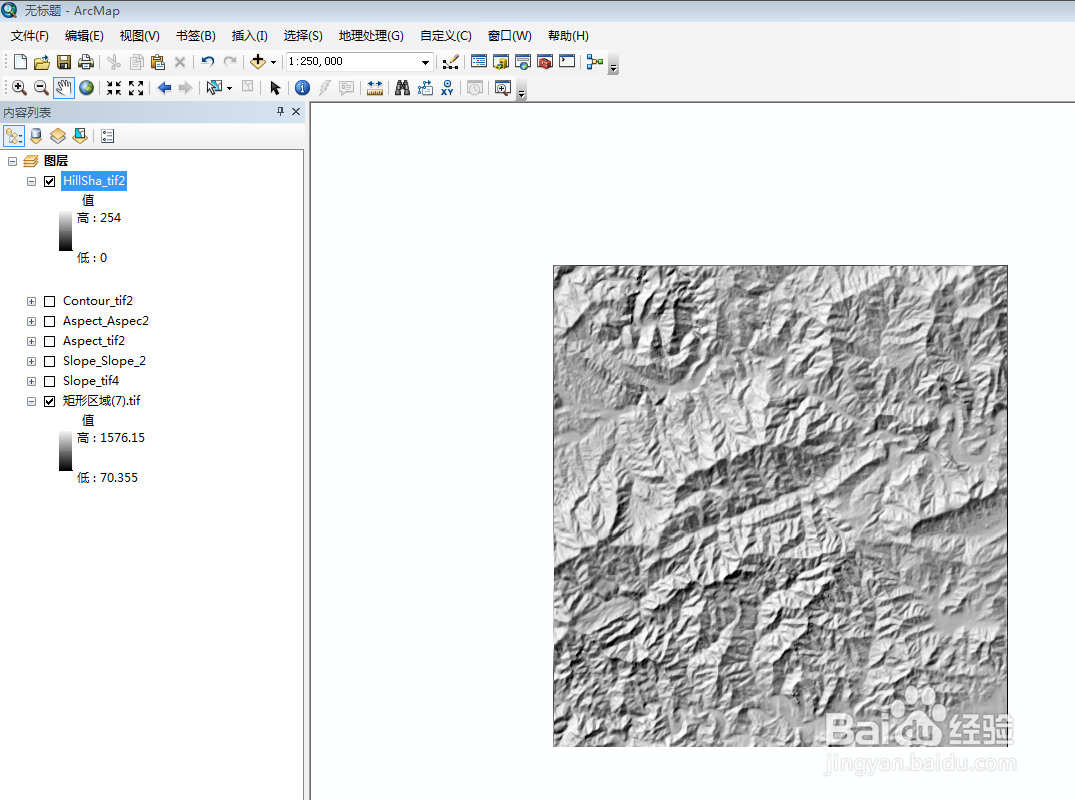Create a new map document
This screenshot has height=800, width=1075.
(x=20, y=62)
